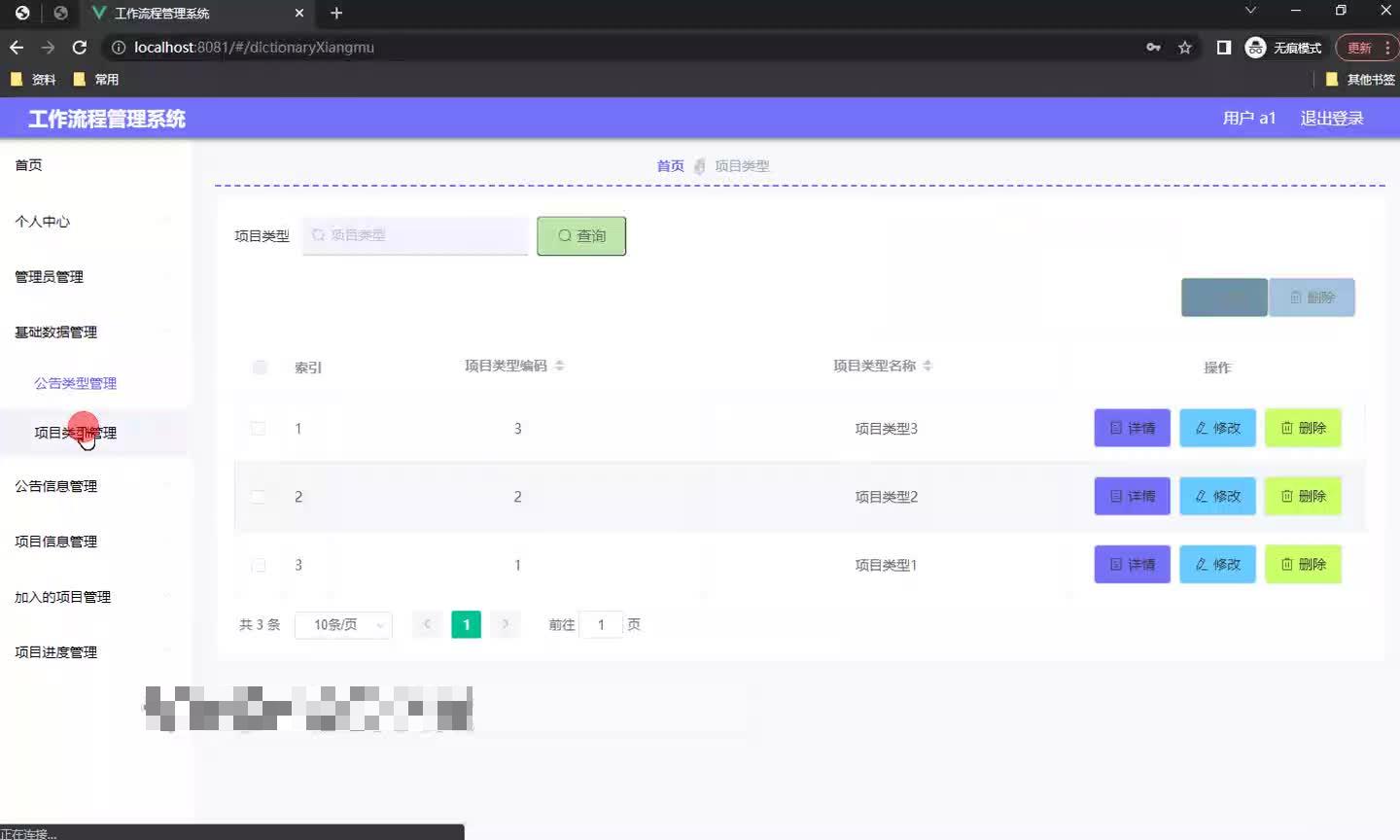Viewport: 1400px width, 840px height.
Task: Bookmark this page with the star icon
Action: pyautogui.click(x=1185, y=47)
